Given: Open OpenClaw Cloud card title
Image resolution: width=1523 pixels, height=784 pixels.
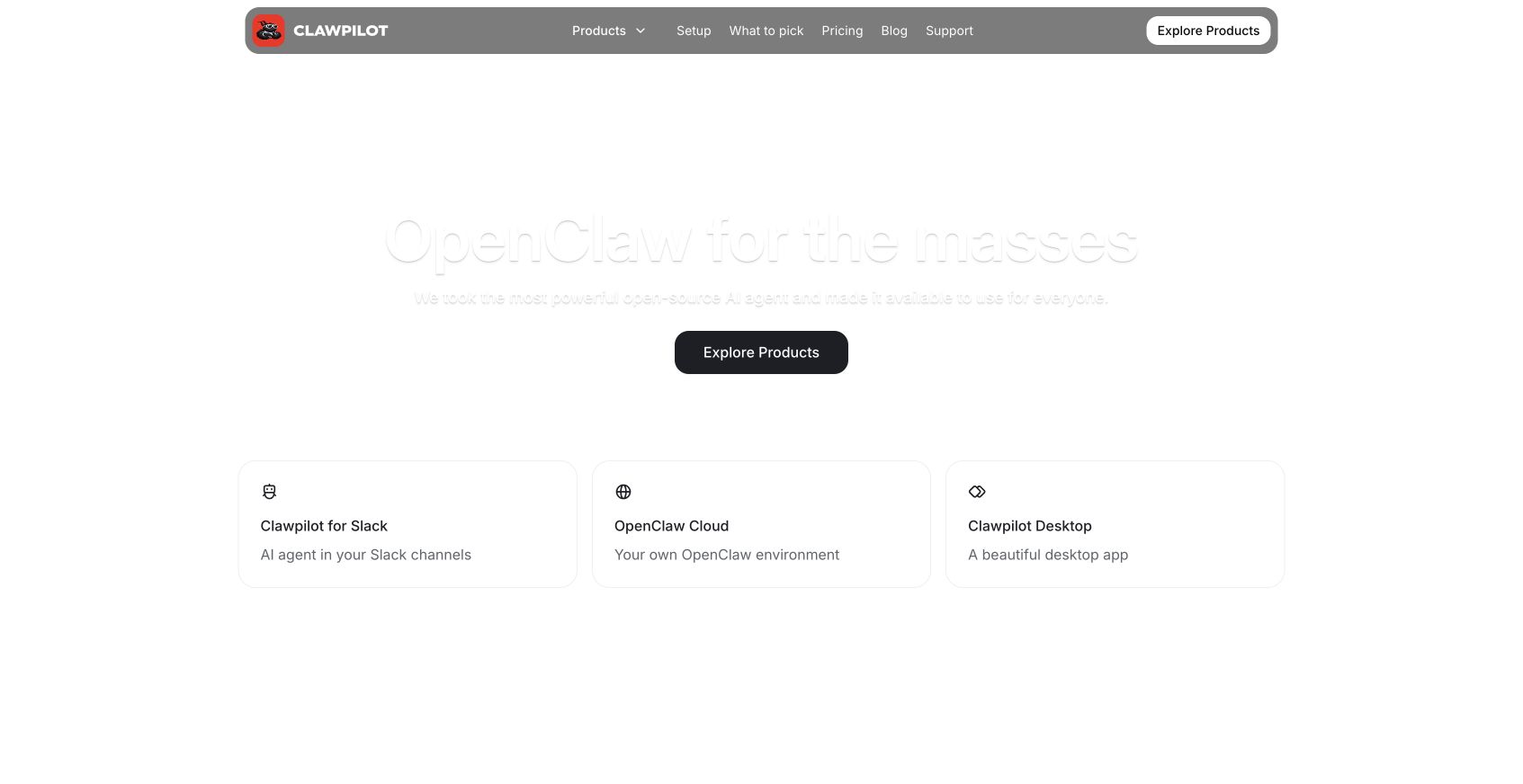Looking at the screenshot, I should pyautogui.click(x=671, y=526).
